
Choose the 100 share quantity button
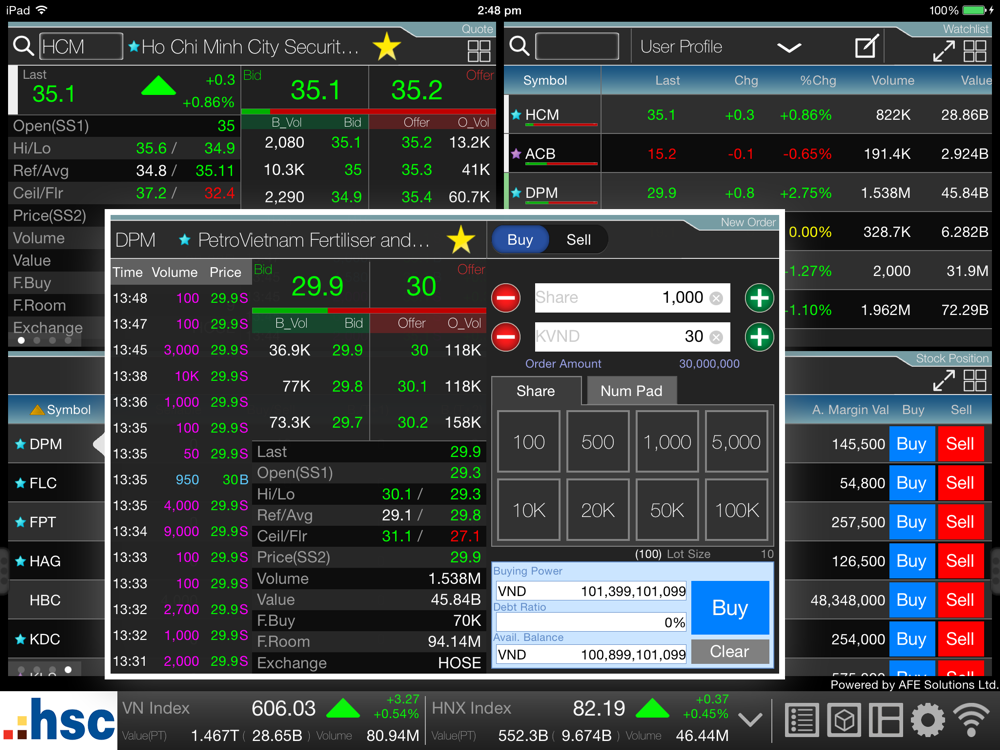click(x=529, y=442)
